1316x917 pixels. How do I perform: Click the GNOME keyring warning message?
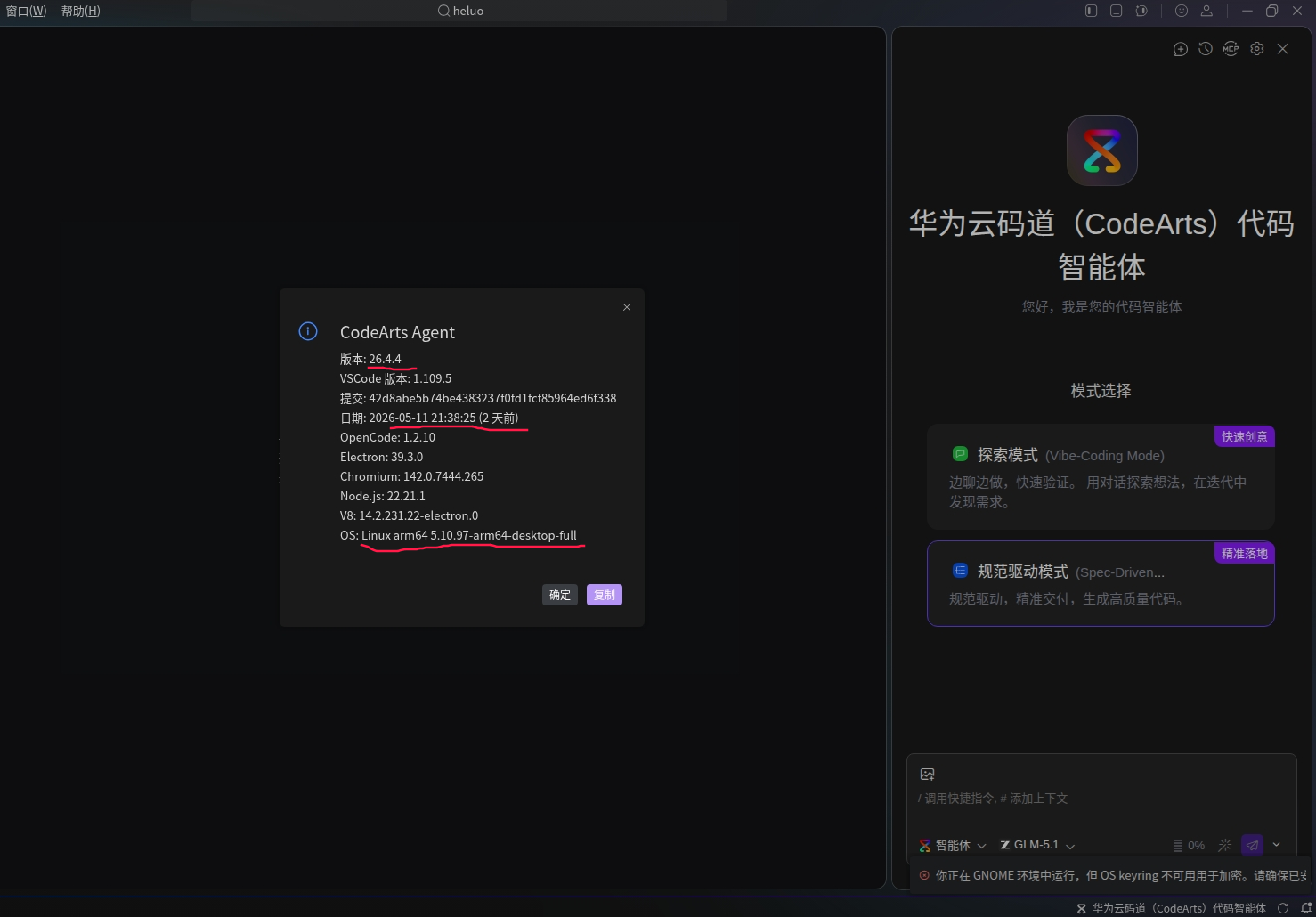tap(1120, 875)
